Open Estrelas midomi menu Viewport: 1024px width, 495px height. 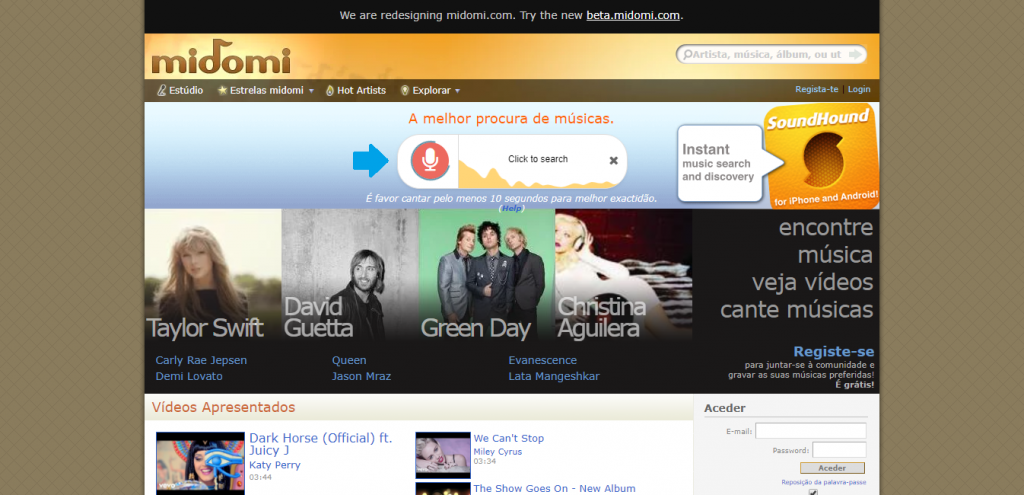[266, 91]
